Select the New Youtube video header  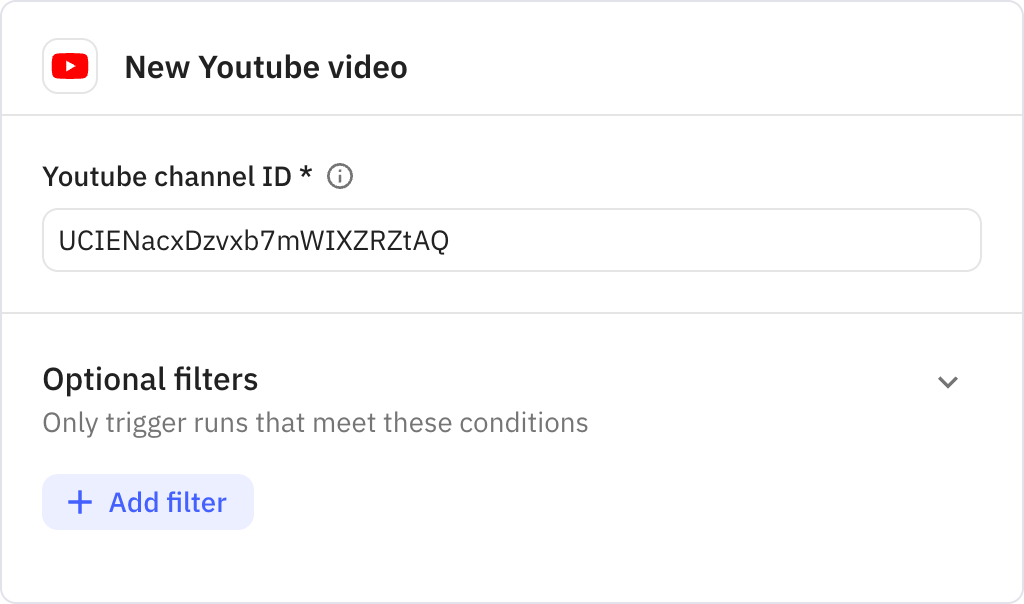point(265,67)
